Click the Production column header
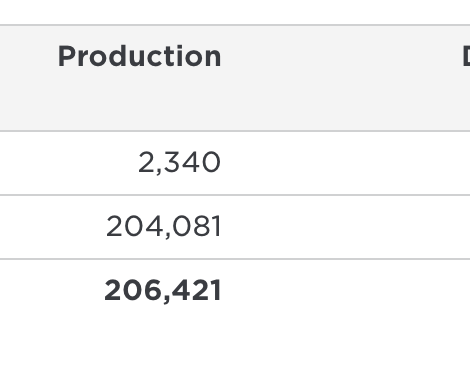 tap(139, 56)
